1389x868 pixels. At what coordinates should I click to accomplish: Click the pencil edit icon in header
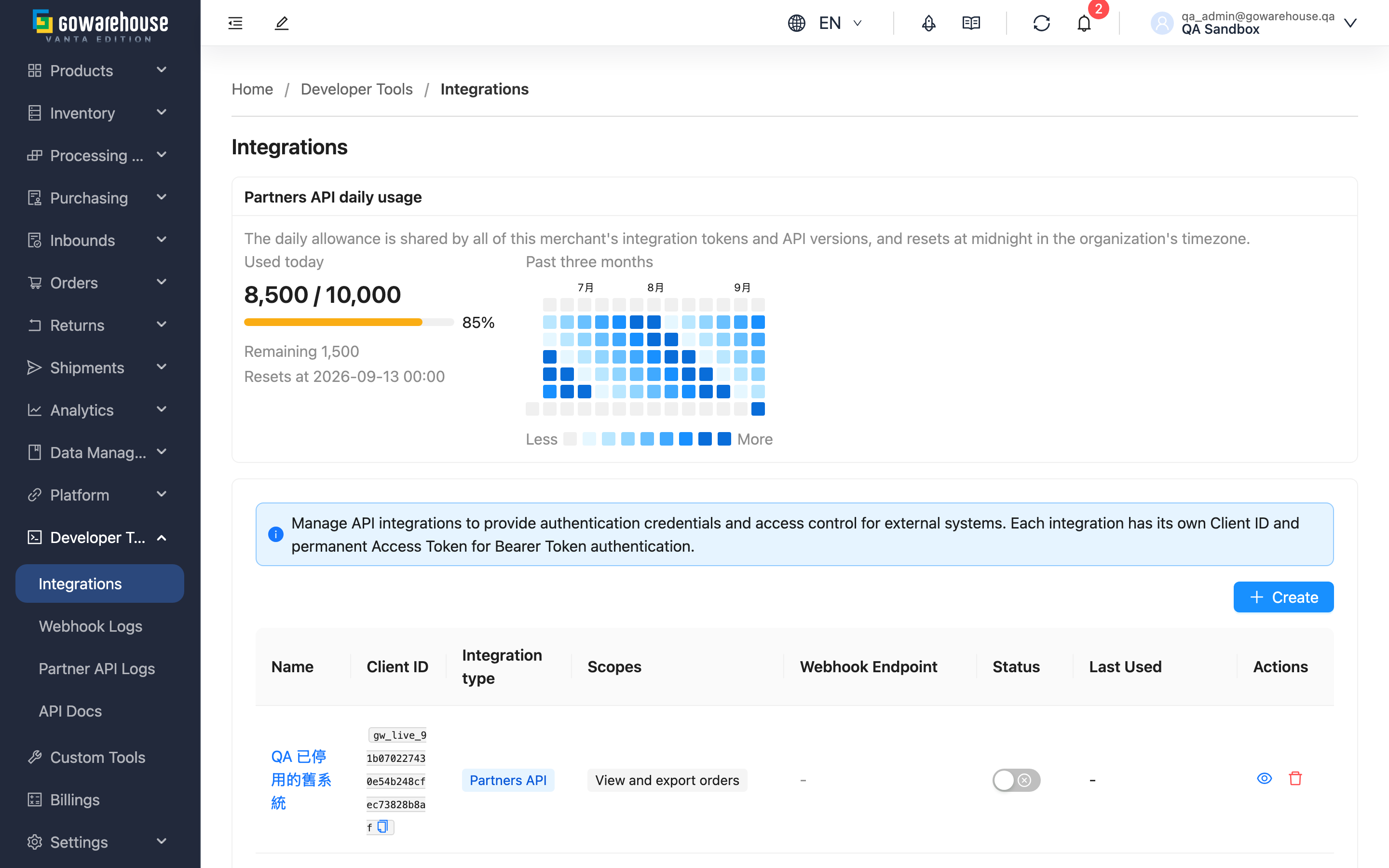coord(281,23)
